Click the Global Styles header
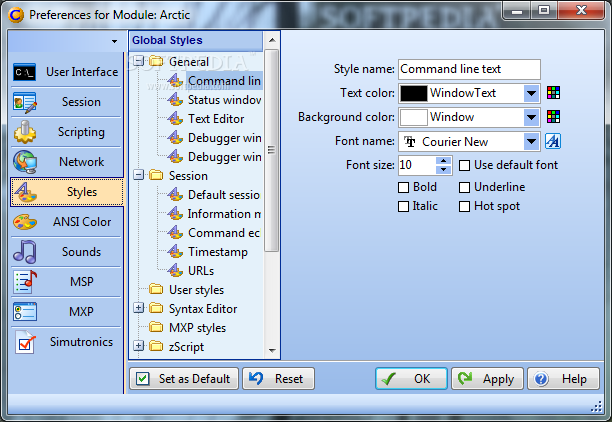 pos(196,40)
